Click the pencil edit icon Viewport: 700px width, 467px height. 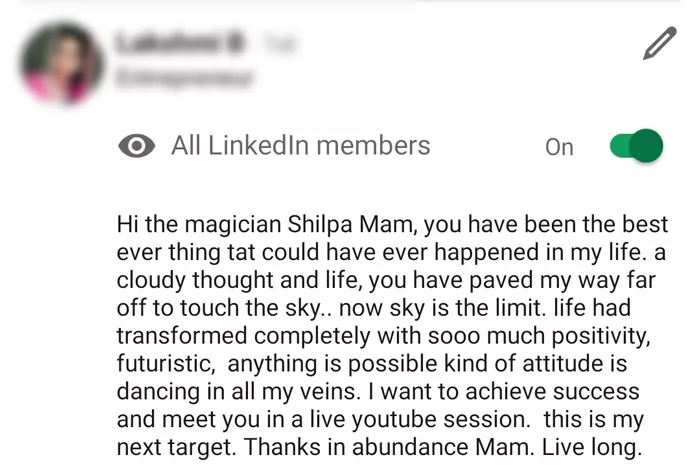(659, 43)
